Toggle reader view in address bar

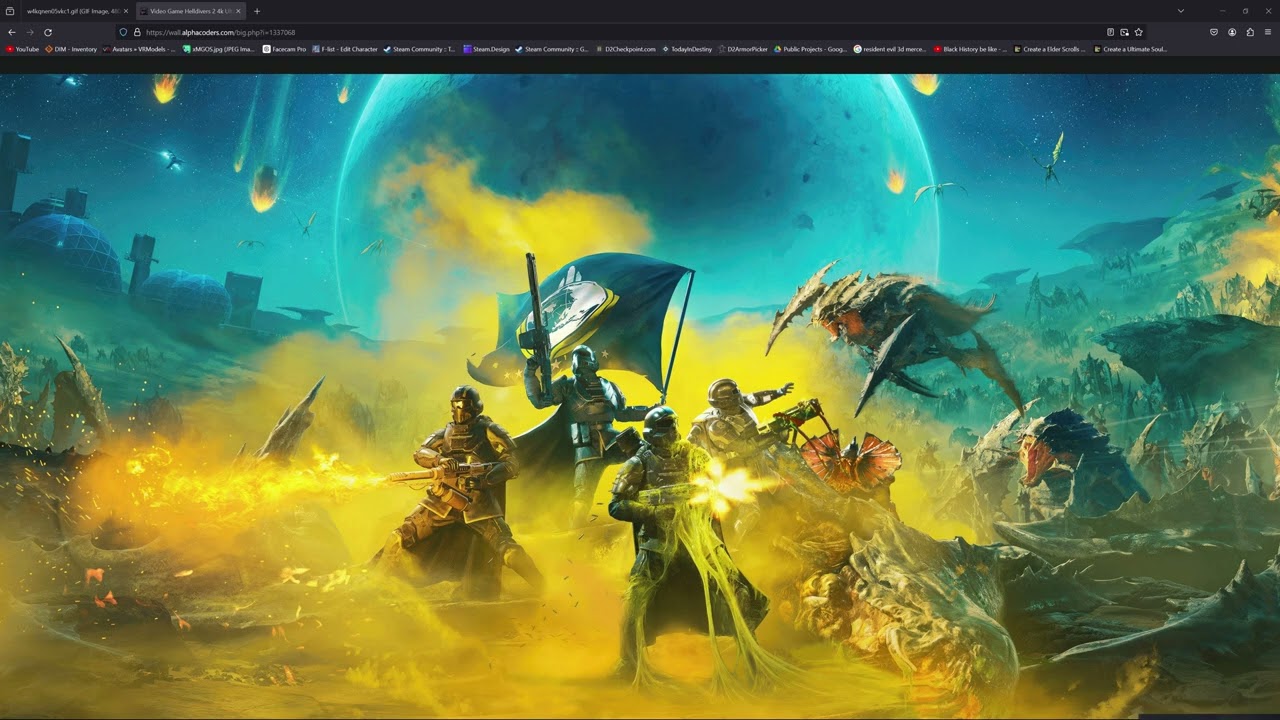click(x=1110, y=32)
